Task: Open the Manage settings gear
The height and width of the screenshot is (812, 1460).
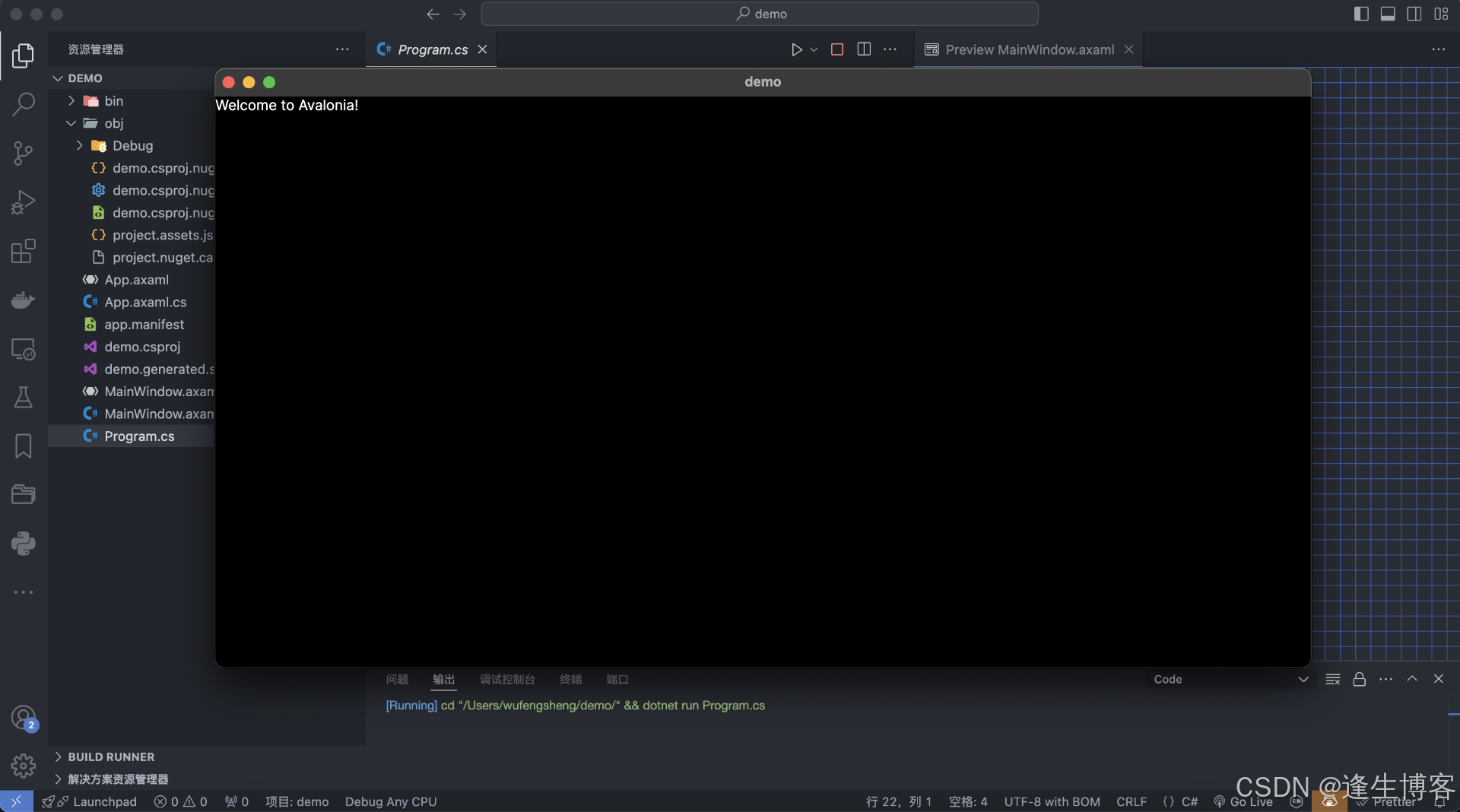Action: click(23, 766)
